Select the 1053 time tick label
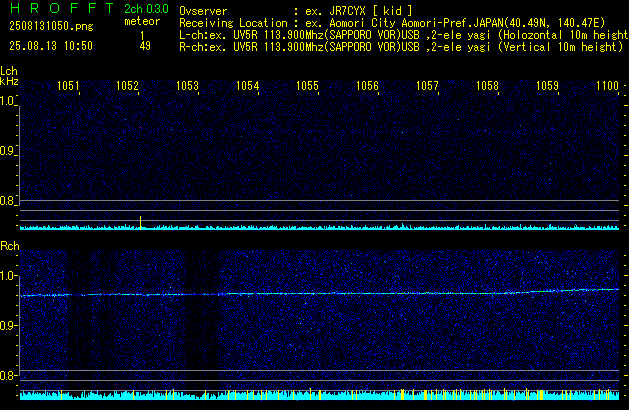 point(187,86)
